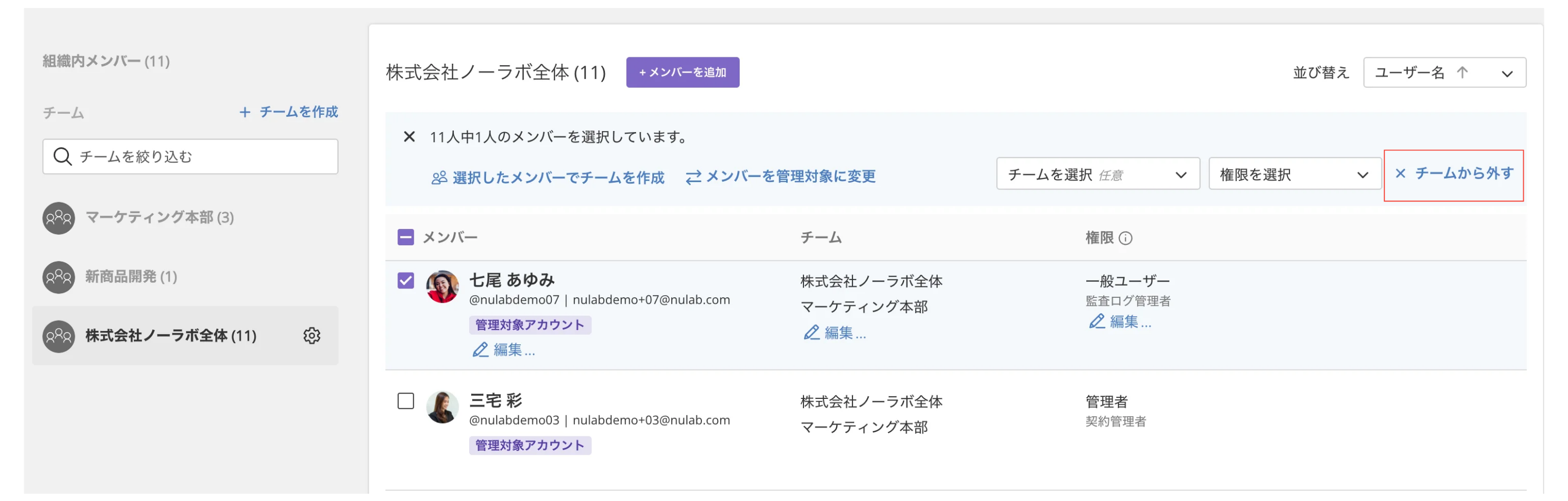
Task: Select 組織内メンバー (11) in sidebar
Action: pyautogui.click(x=106, y=61)
